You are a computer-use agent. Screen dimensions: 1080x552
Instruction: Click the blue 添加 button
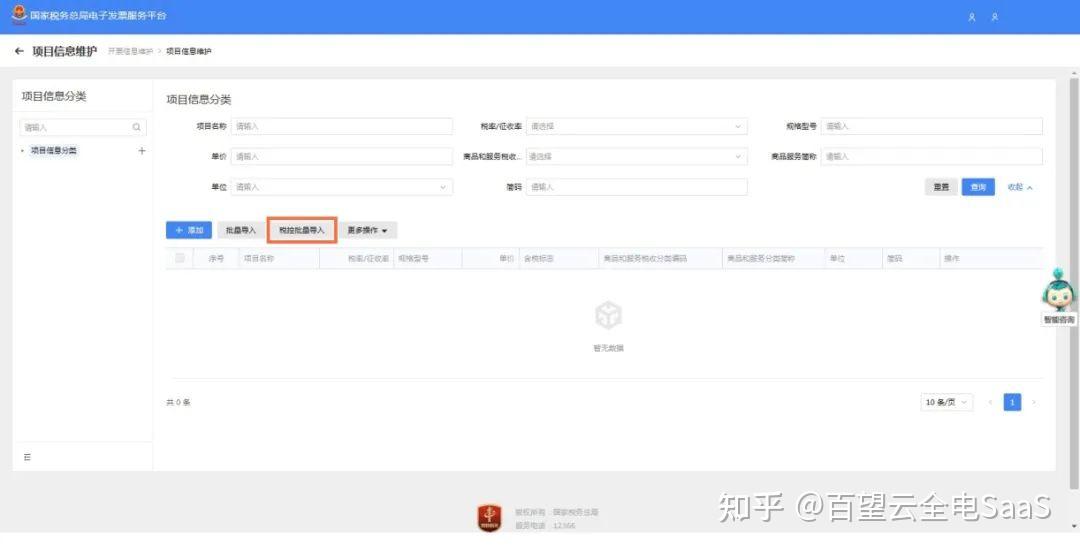pos(189,230)
